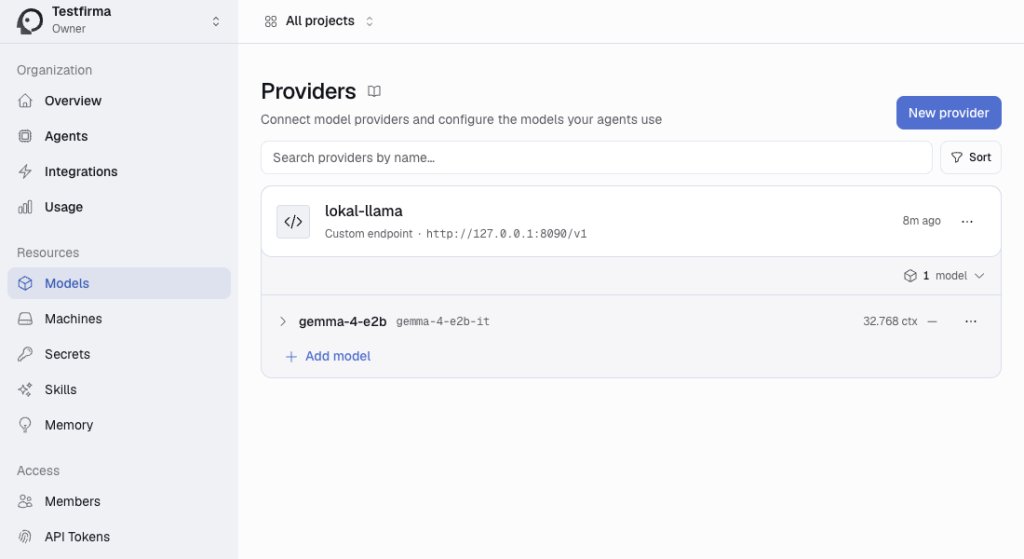Click the Secrets key icon
This screenshot has width=1024, height=559.
pyautogui.click(x=25, y=354)
